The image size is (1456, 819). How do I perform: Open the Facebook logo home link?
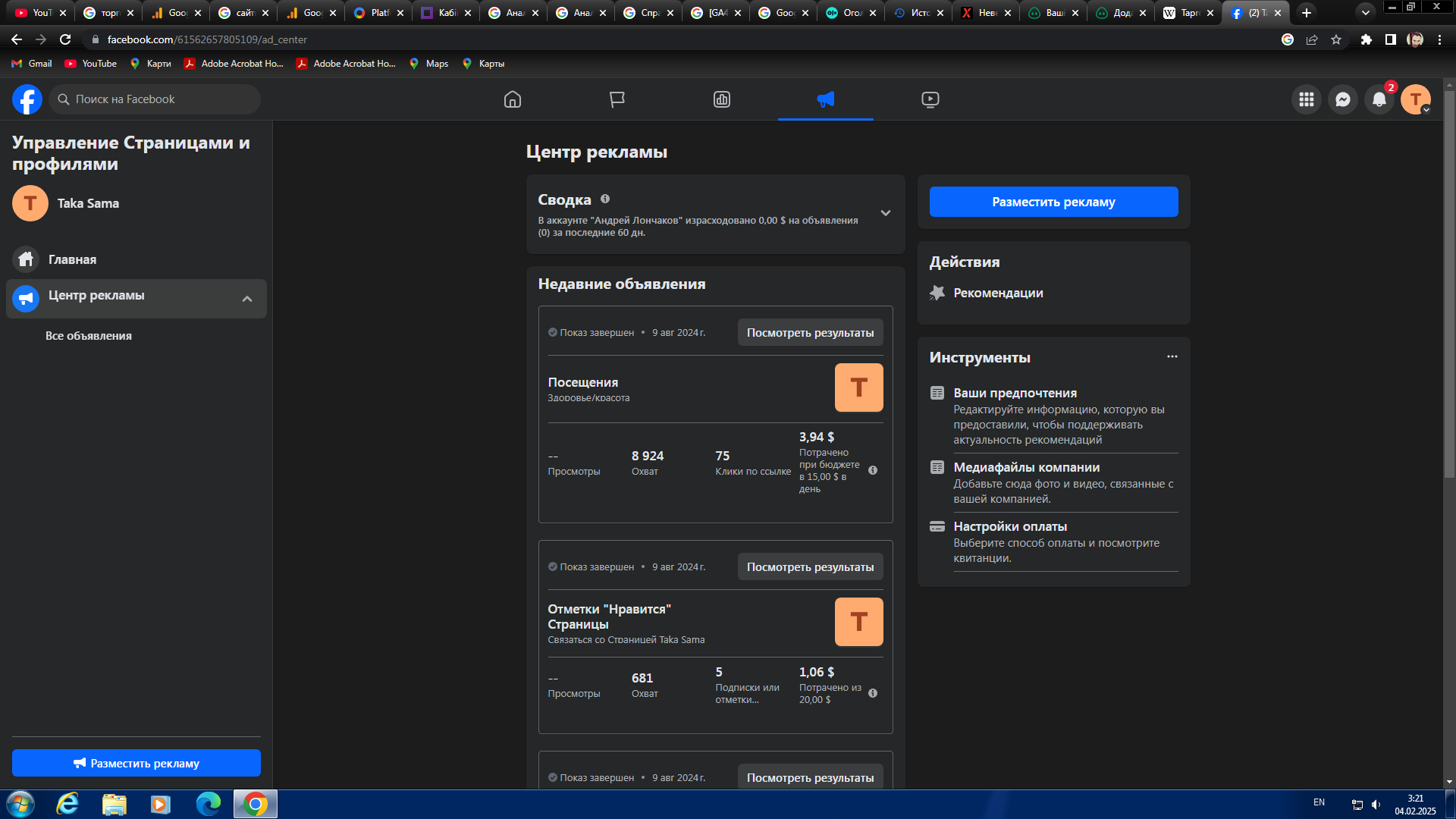(27, 99)
